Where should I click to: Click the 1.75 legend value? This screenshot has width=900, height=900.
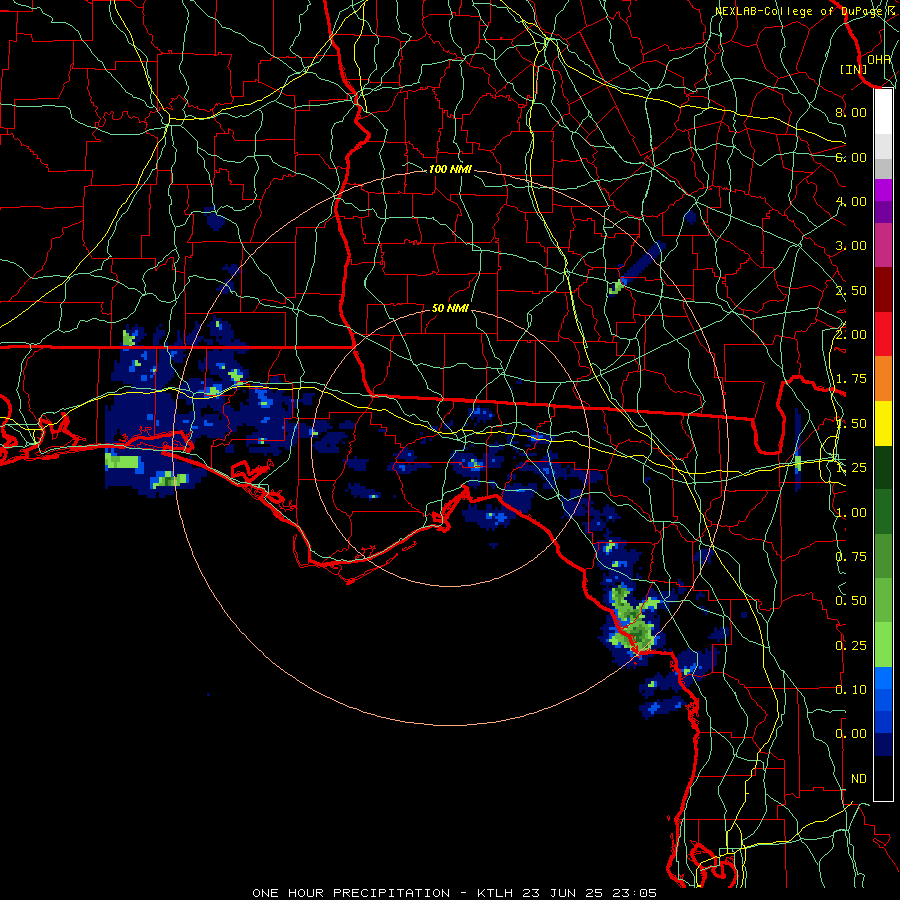click(851, 379)
